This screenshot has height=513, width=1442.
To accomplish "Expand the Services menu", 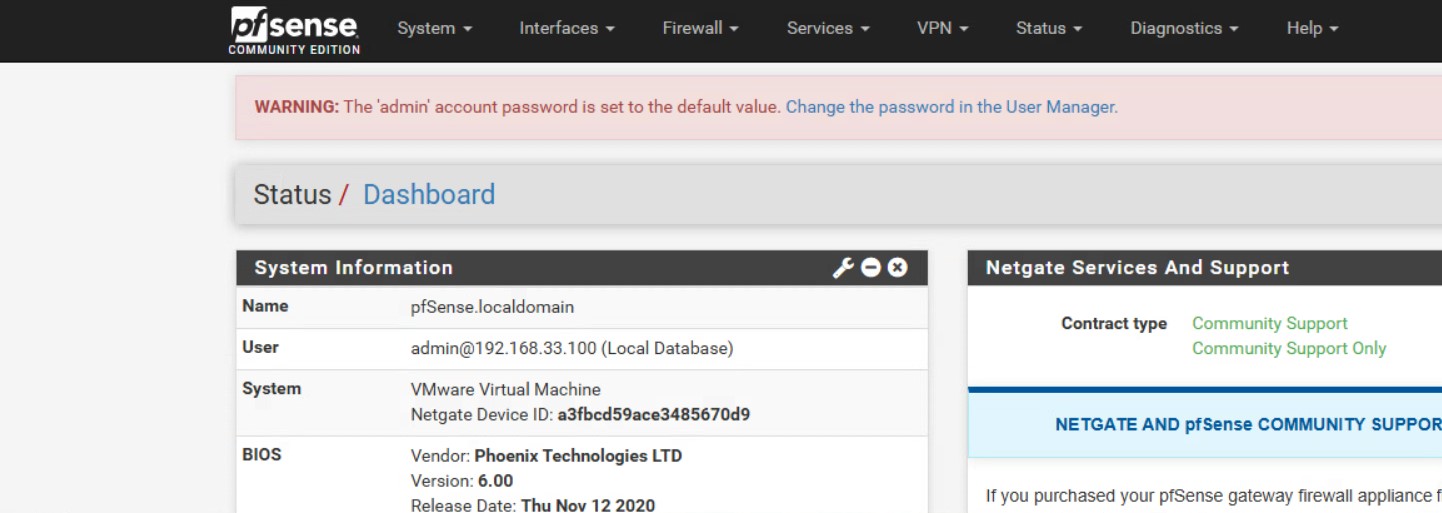I will (827, 28).
